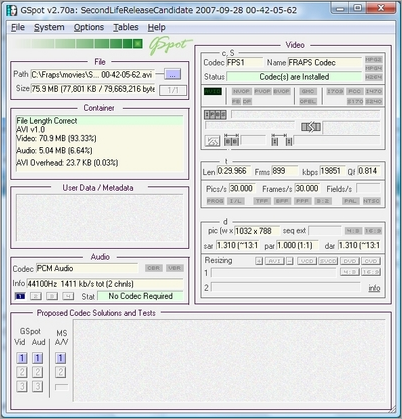Click the H264 codec indicator
The width and height of the screenshot is (402, 419).
click(x=373, y=77)
